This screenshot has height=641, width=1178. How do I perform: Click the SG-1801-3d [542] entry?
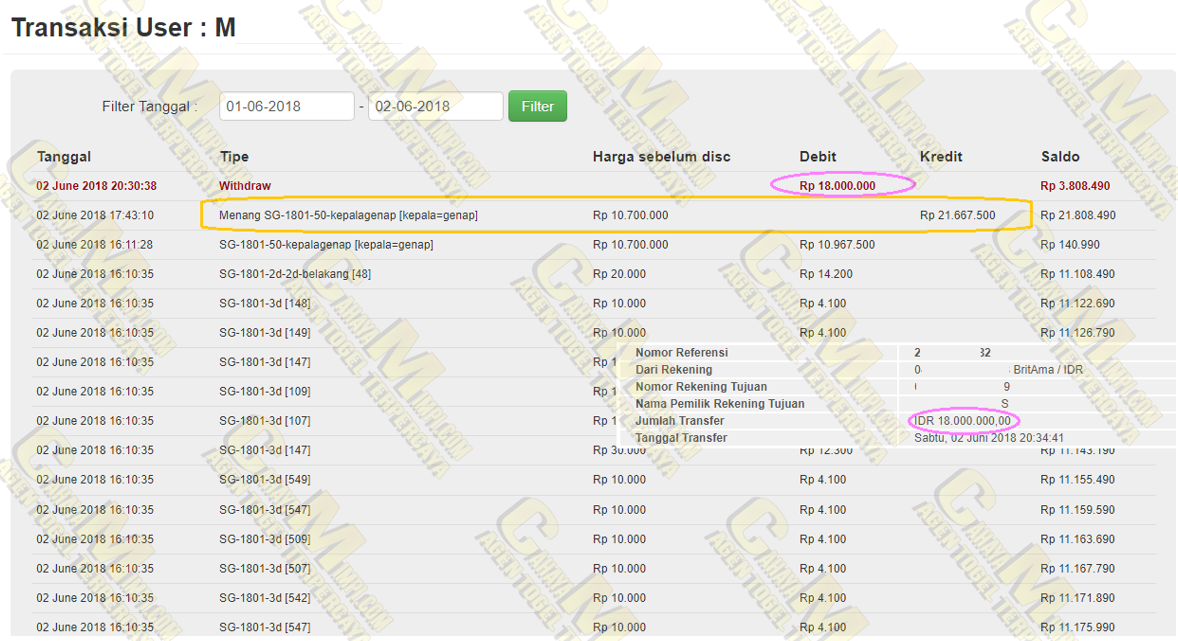click(264, 598)
